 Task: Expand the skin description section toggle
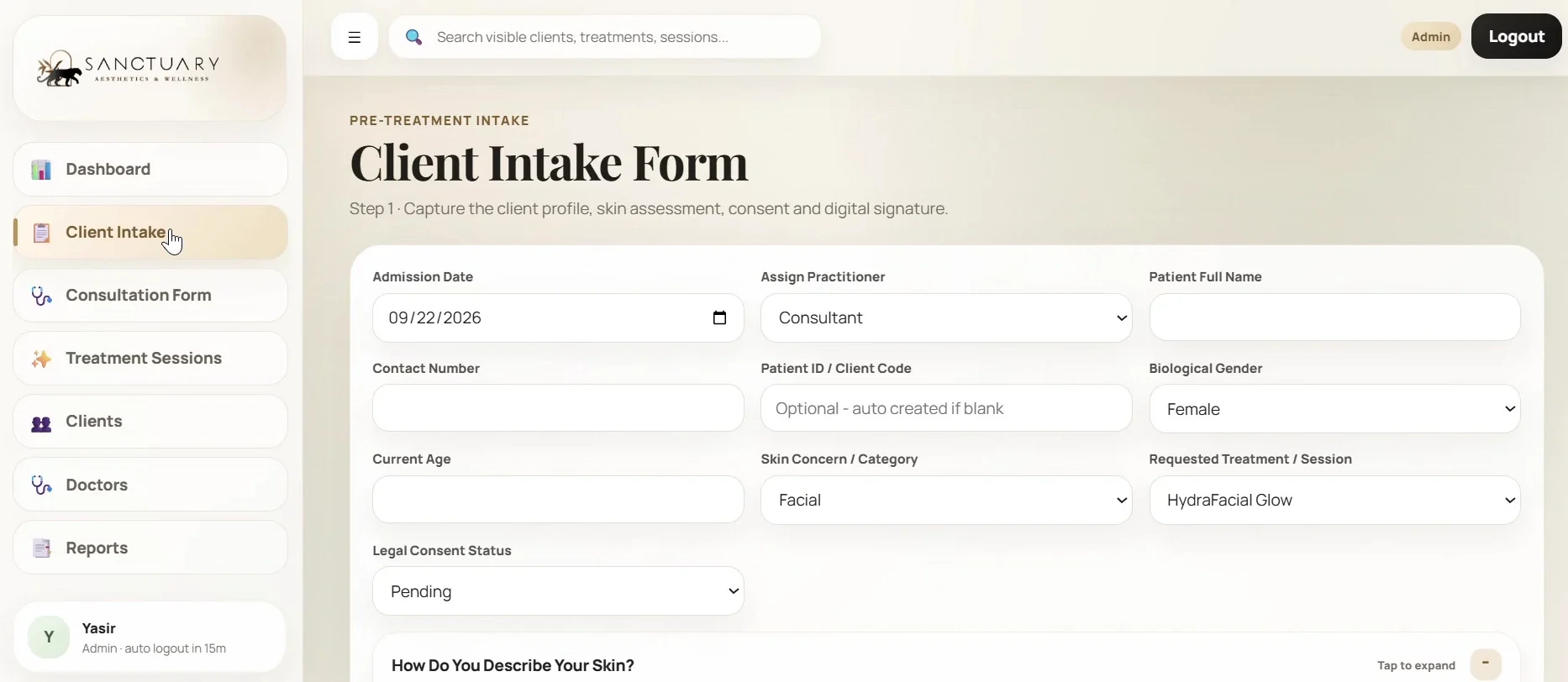(x=1486, y=664)
